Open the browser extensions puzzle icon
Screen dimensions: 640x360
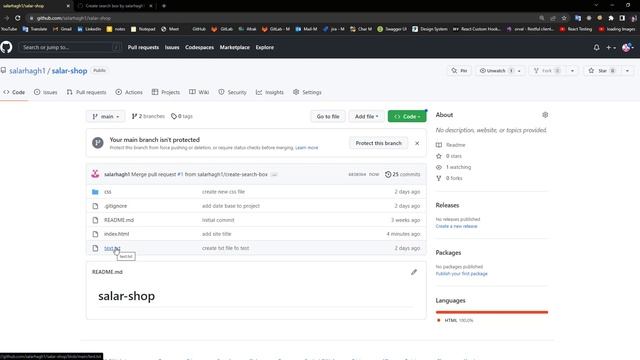611,18
